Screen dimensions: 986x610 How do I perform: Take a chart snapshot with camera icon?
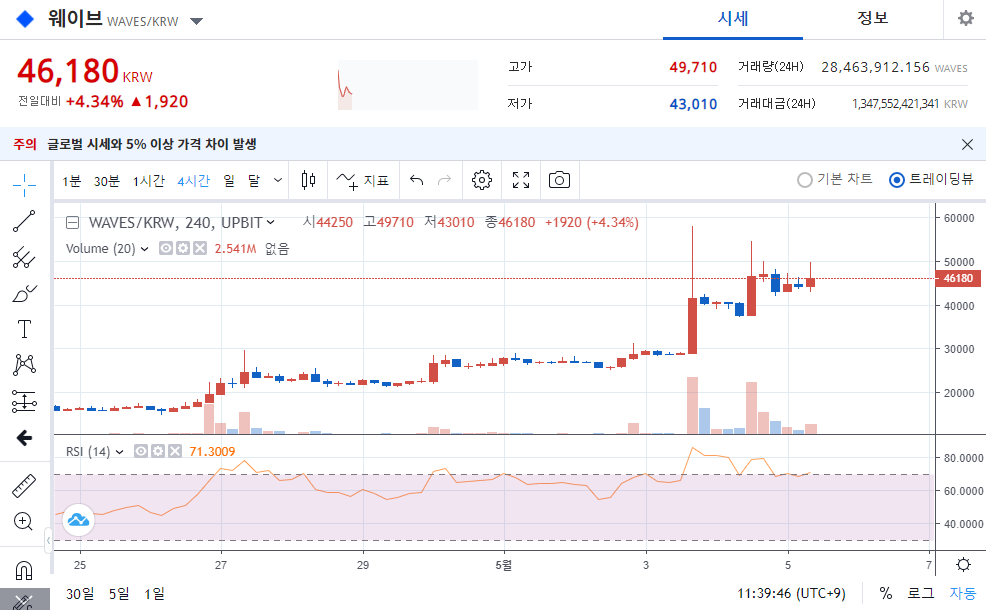(x=559, y=180)
